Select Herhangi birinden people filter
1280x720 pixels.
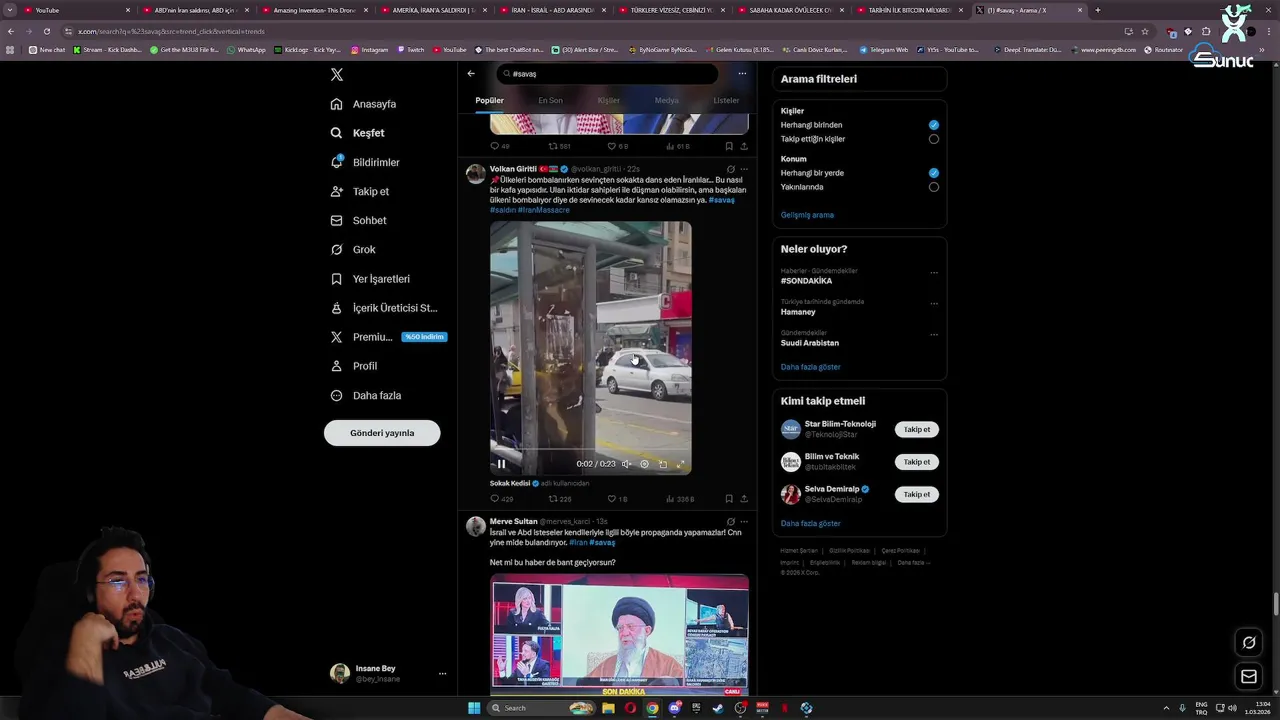(x=934, y=125)
